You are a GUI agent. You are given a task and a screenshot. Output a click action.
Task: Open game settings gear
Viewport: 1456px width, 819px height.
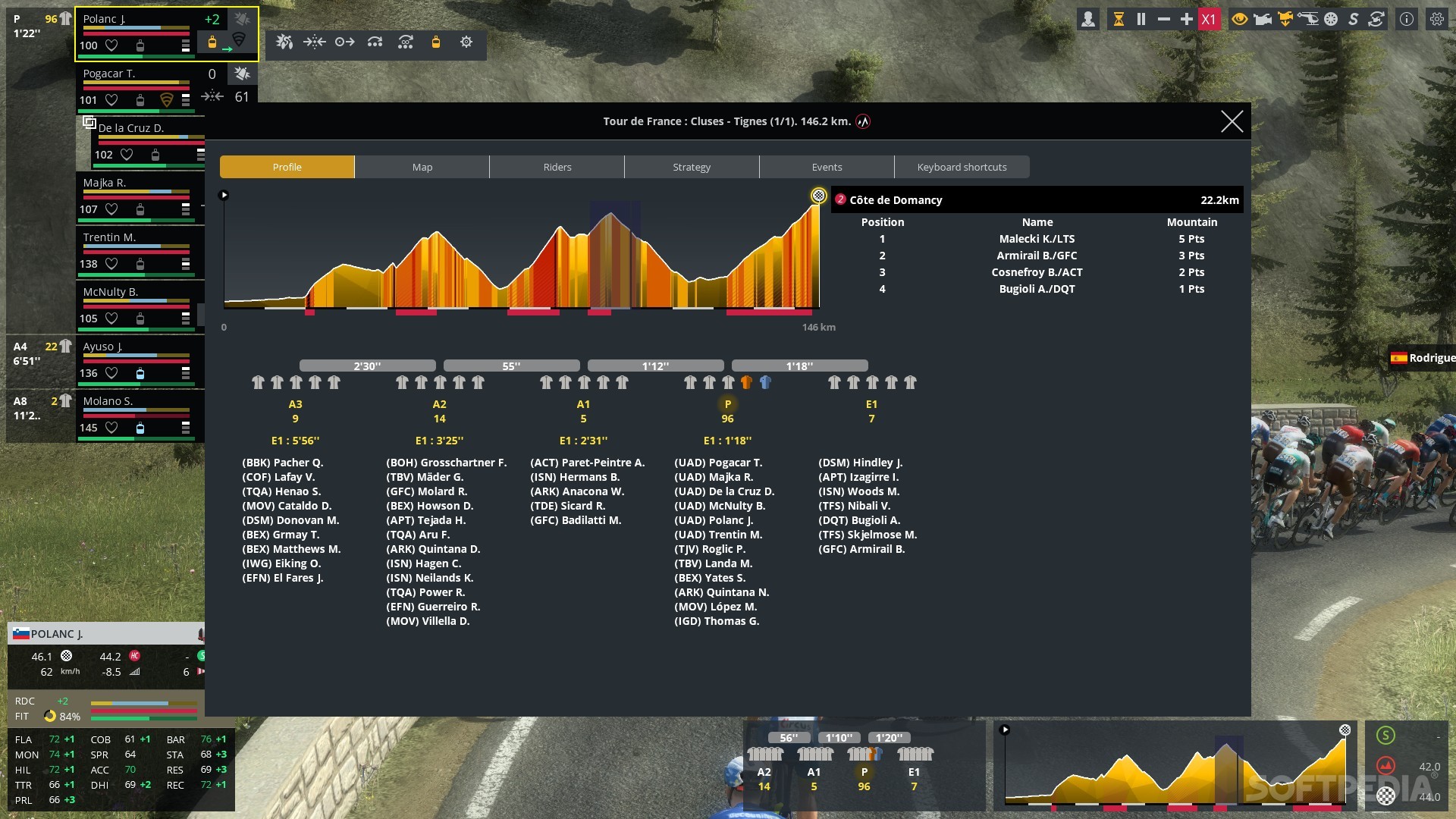1437,20
